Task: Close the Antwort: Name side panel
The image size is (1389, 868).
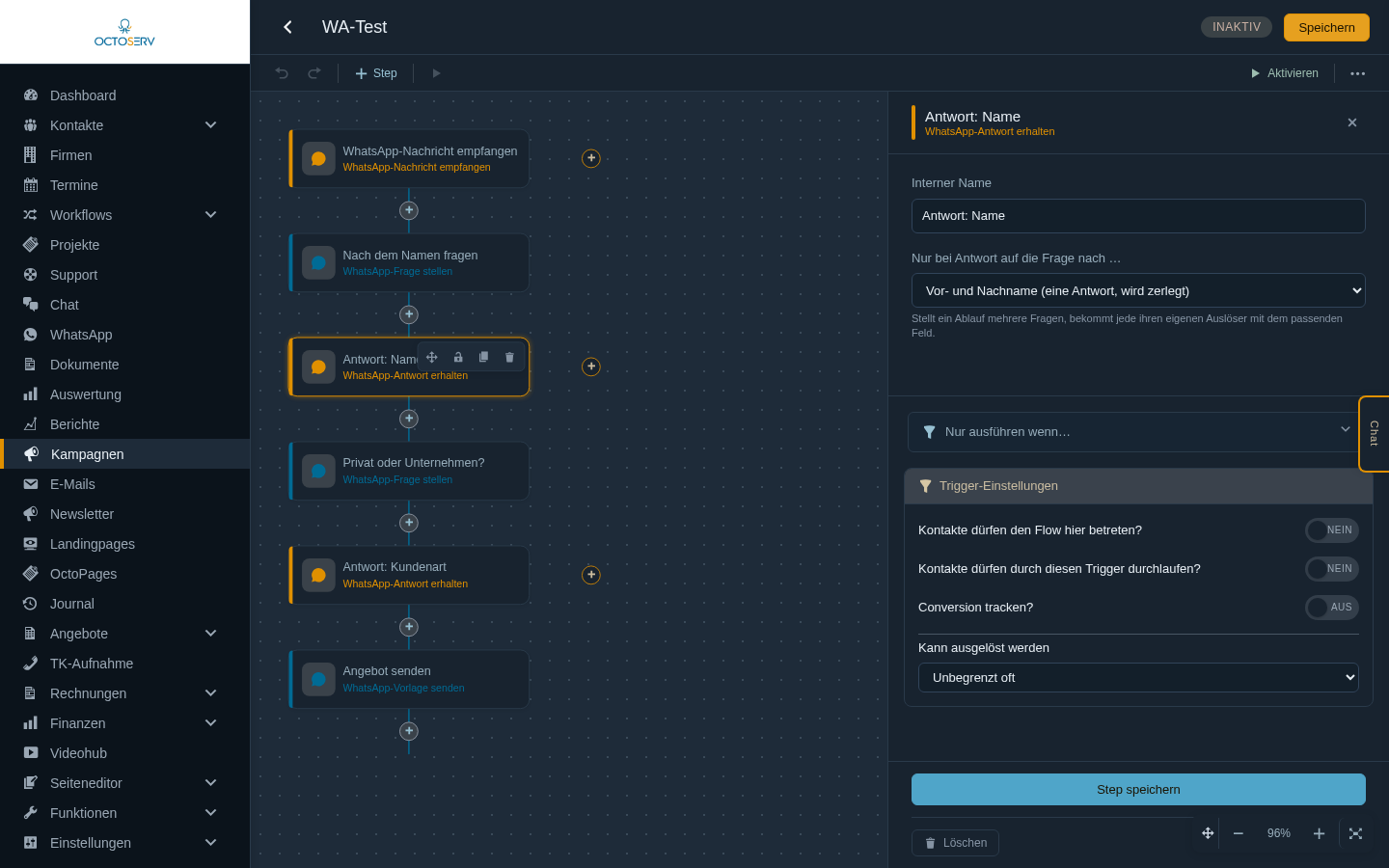Action: tap(1352, 122)
